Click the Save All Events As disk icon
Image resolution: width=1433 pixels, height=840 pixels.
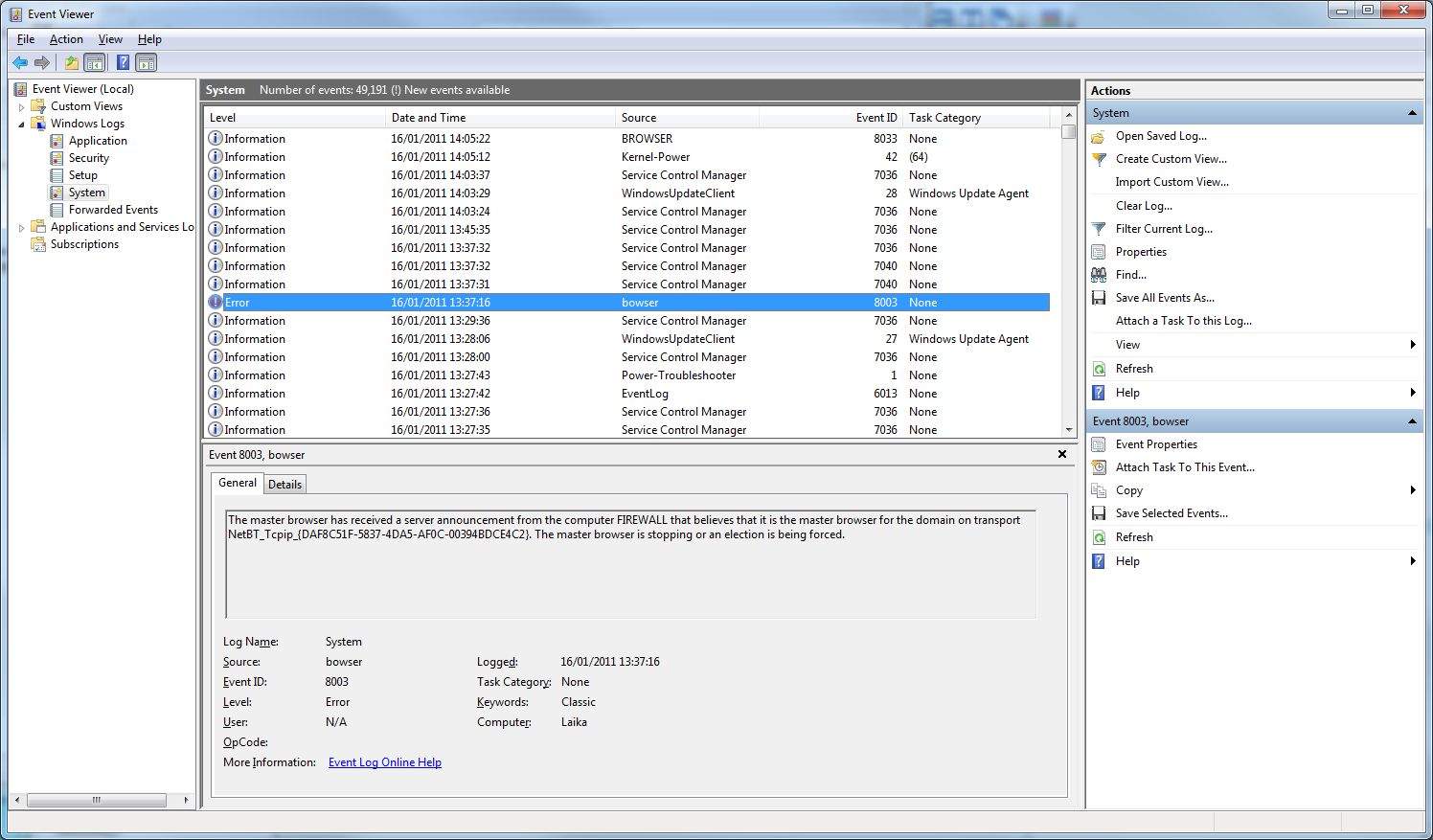pos(1099,298)
